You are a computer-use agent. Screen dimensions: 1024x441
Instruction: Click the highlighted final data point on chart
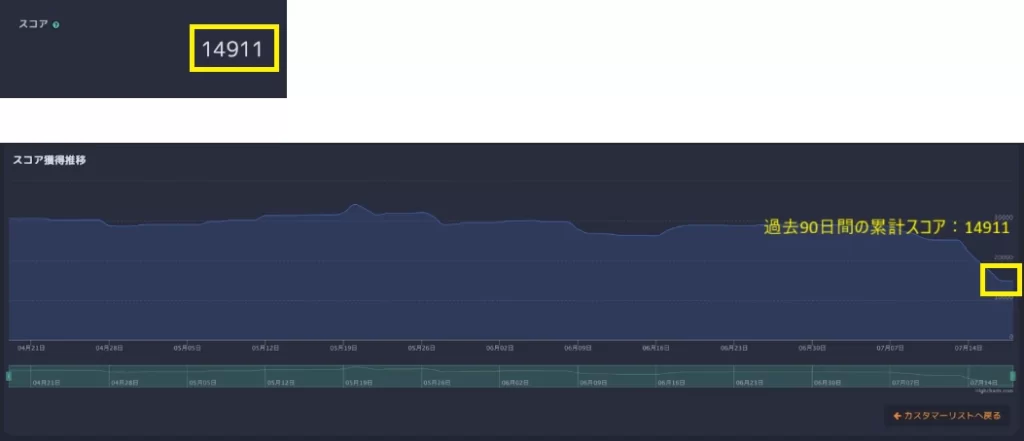tap(1002, 281)
